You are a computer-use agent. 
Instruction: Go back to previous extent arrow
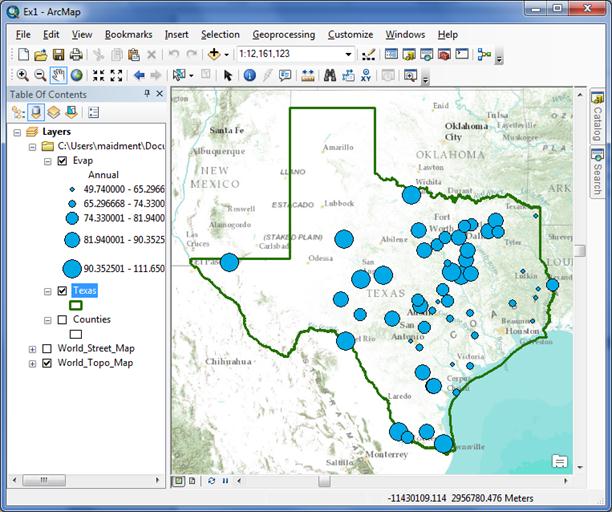coord(139,75)
